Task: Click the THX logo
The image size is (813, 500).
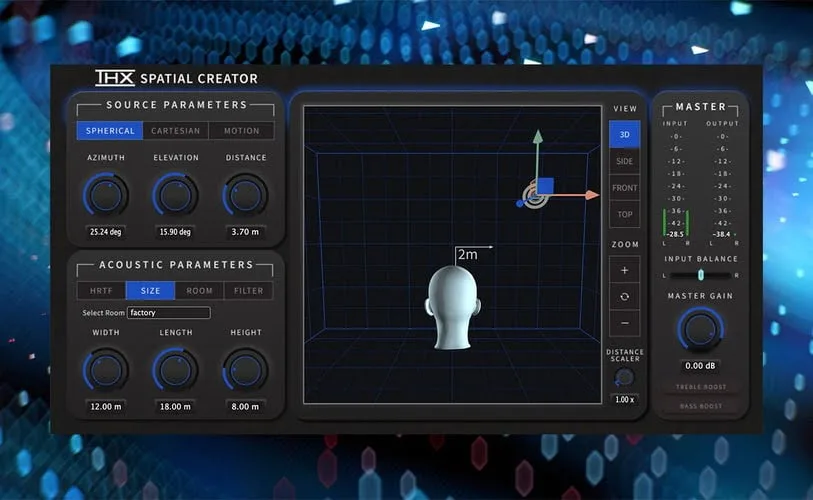Action: tap(115, 78)
